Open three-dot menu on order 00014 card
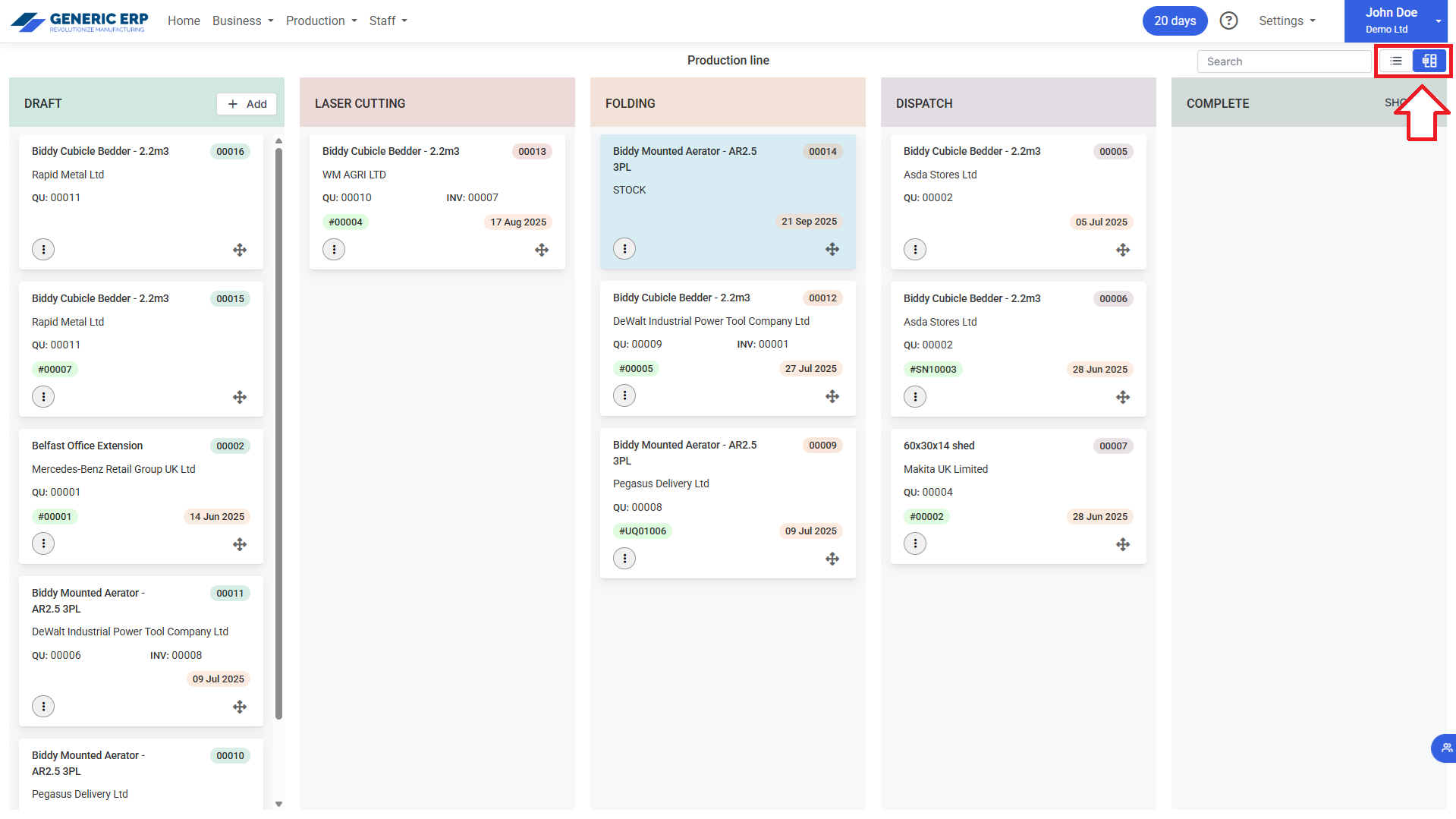 pyautogui.click(x=624, y=249)
